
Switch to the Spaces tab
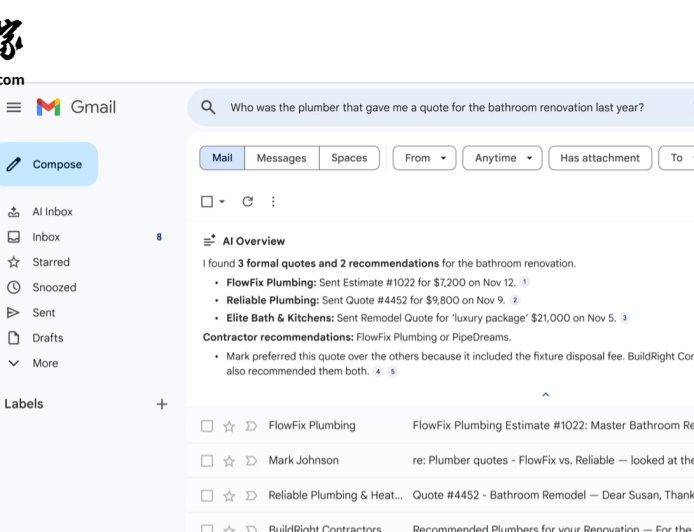point(349,158)
